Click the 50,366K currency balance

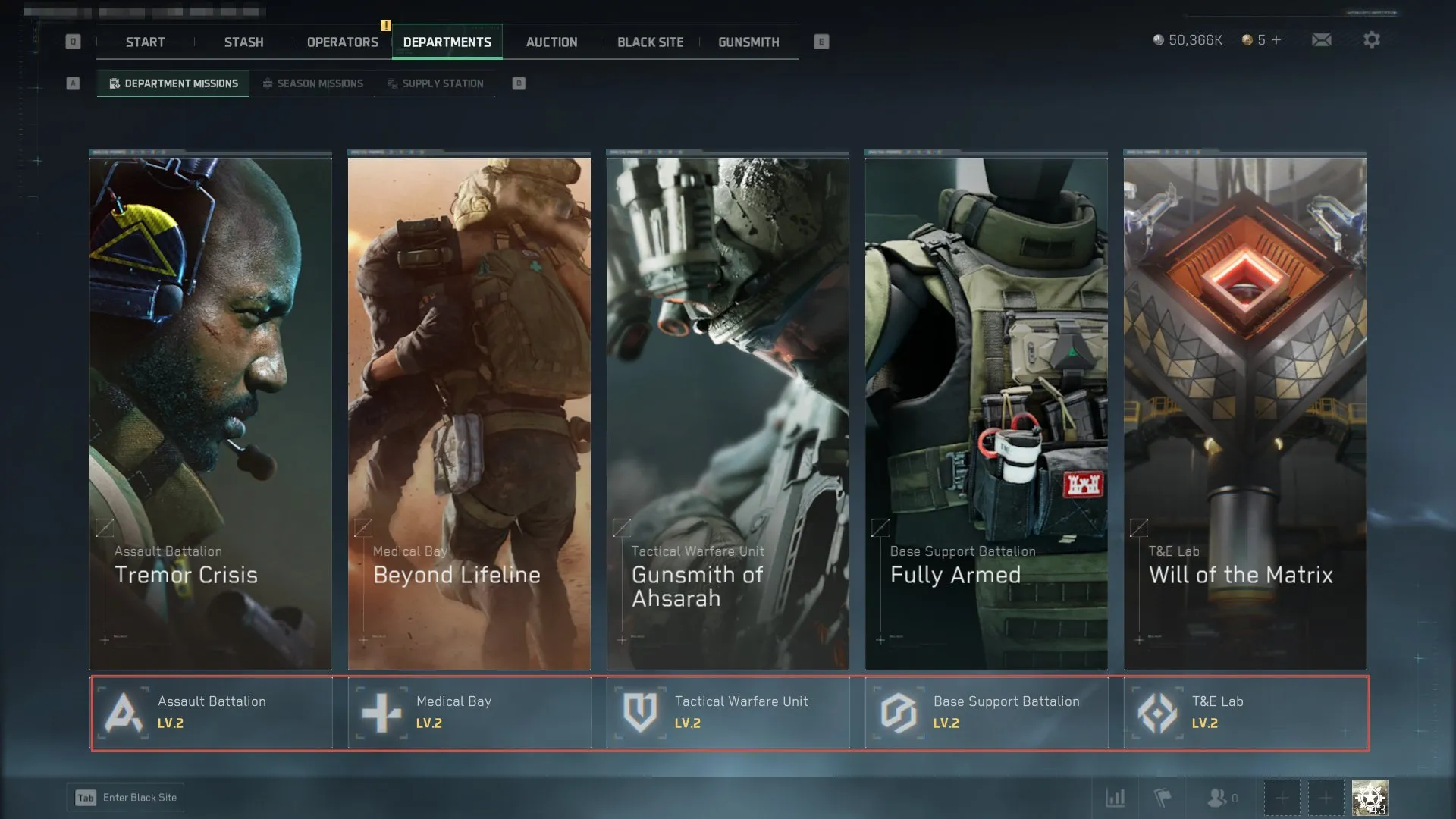pyautogui.click(x=1188, y=40)
